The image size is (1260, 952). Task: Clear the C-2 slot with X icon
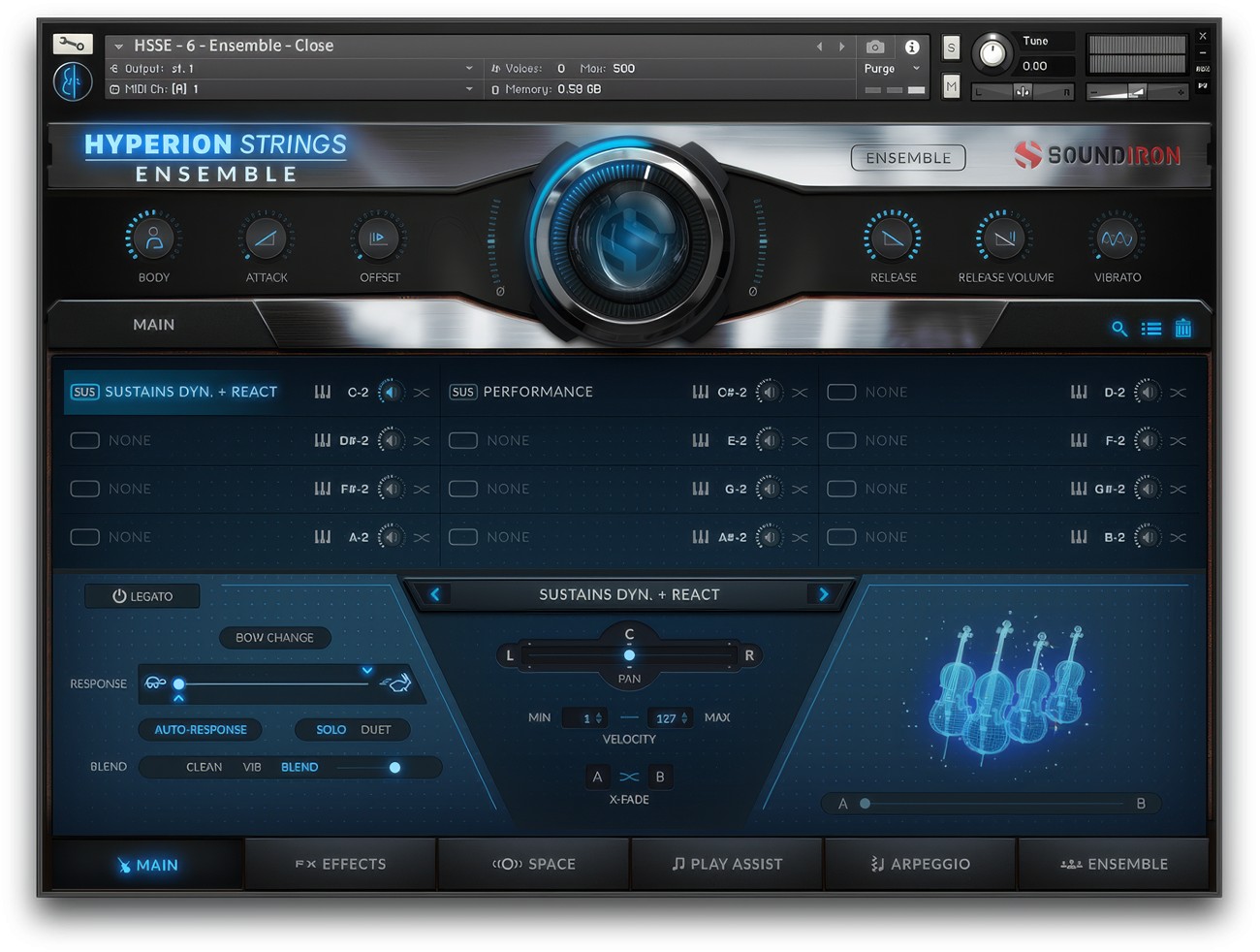(x=422, y=393)
